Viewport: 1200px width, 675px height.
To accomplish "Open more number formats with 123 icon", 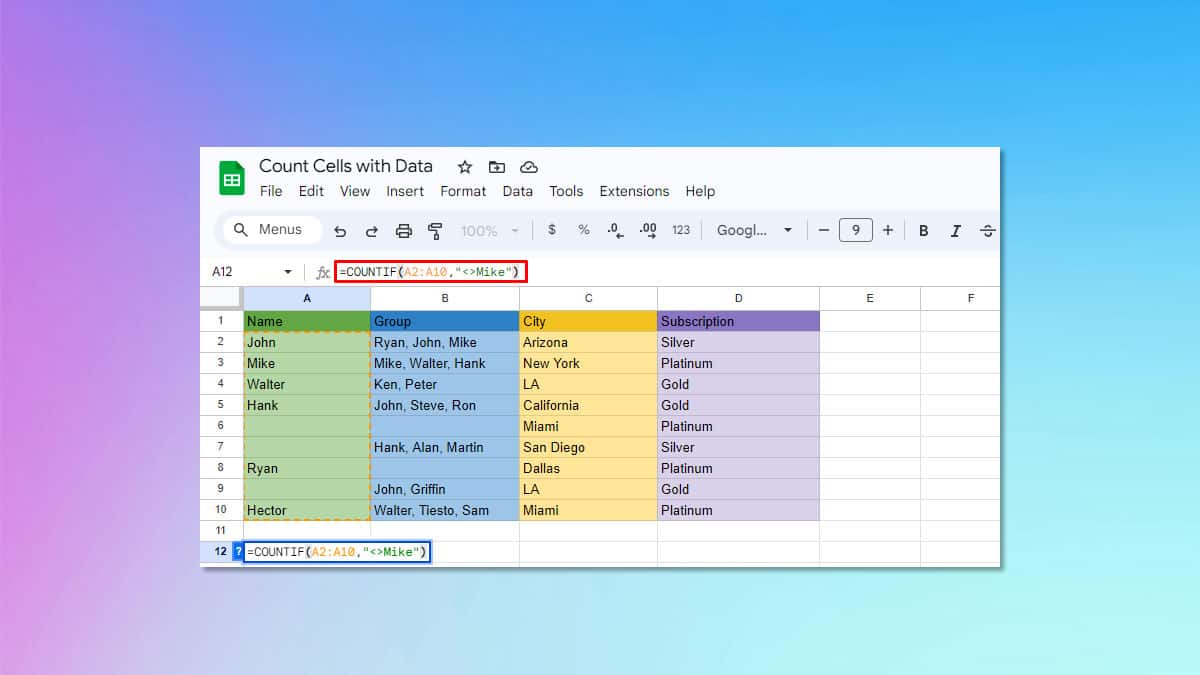I will 681,230.
